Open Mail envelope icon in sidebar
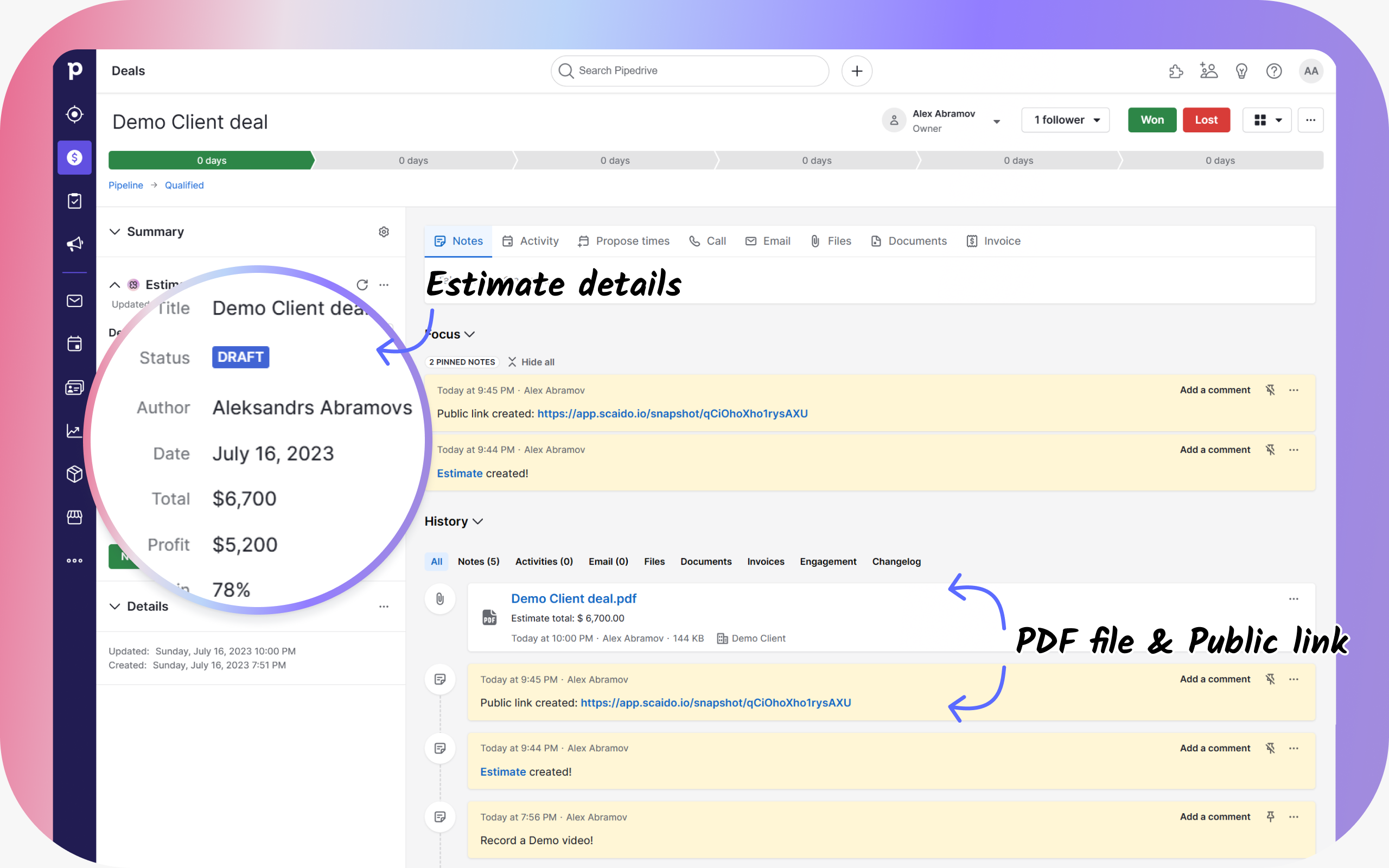 [x=75, y=301]
